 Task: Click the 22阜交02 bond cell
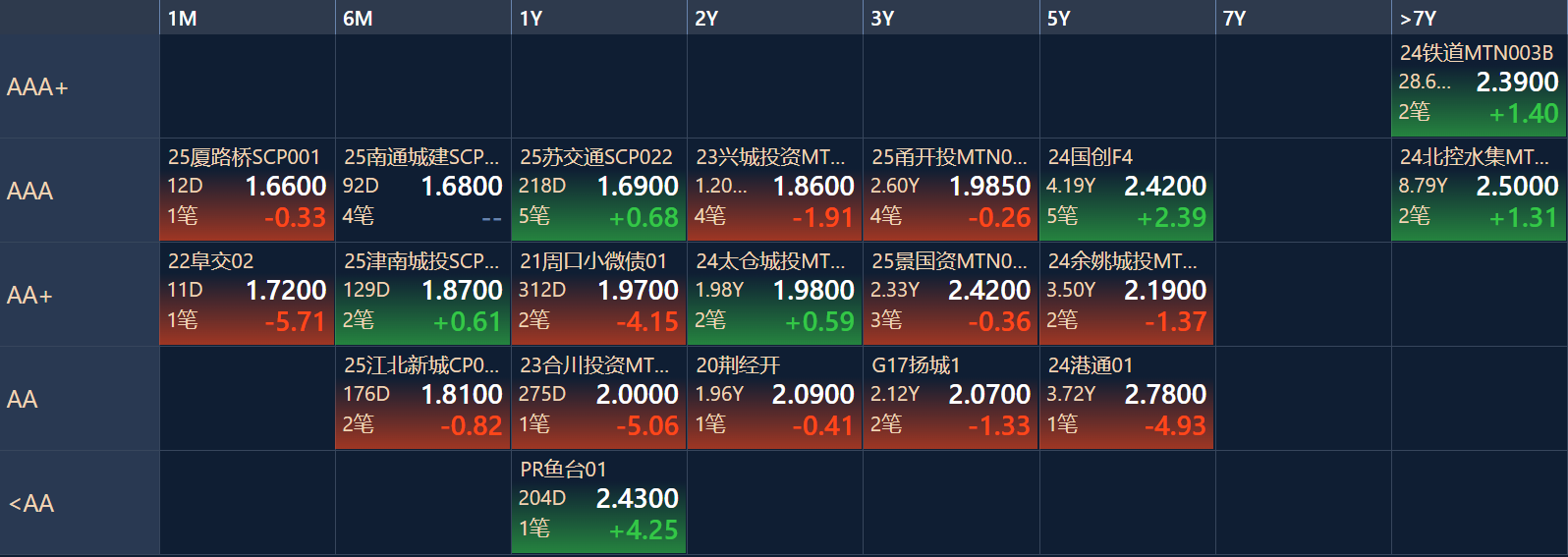click(246, 295)
